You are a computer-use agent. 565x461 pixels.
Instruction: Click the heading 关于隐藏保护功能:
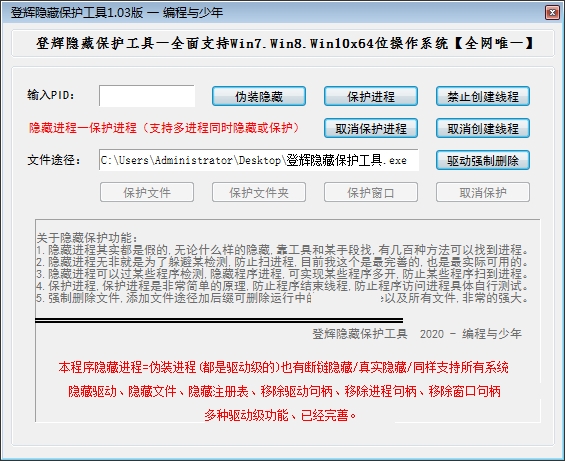88,238
